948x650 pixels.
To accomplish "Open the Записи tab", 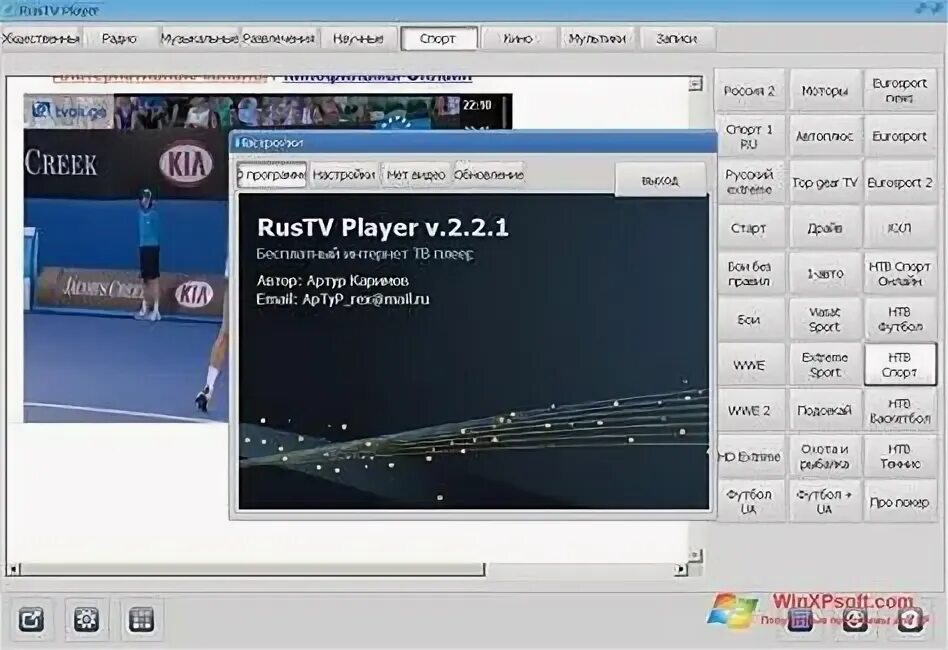I will point(677,39).
